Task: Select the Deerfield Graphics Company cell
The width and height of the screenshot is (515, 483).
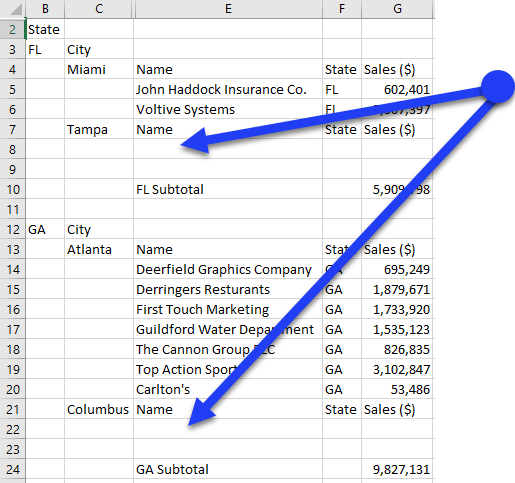Action: point(228,269)
